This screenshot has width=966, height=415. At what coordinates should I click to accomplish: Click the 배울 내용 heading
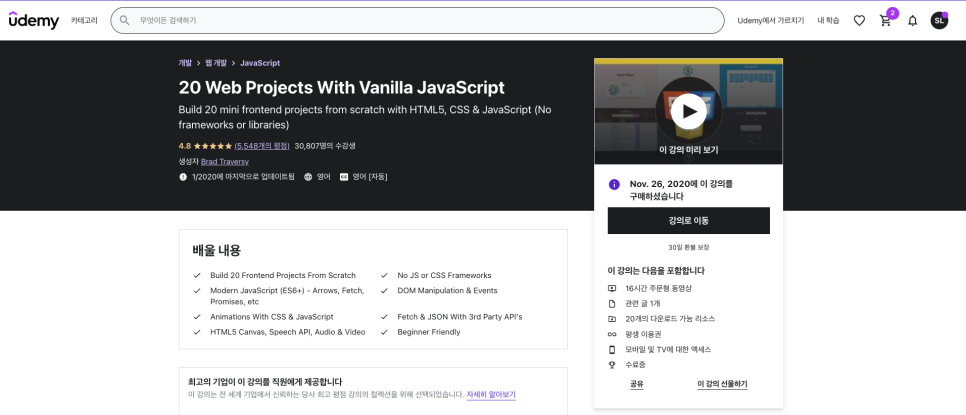click(216, 251)
